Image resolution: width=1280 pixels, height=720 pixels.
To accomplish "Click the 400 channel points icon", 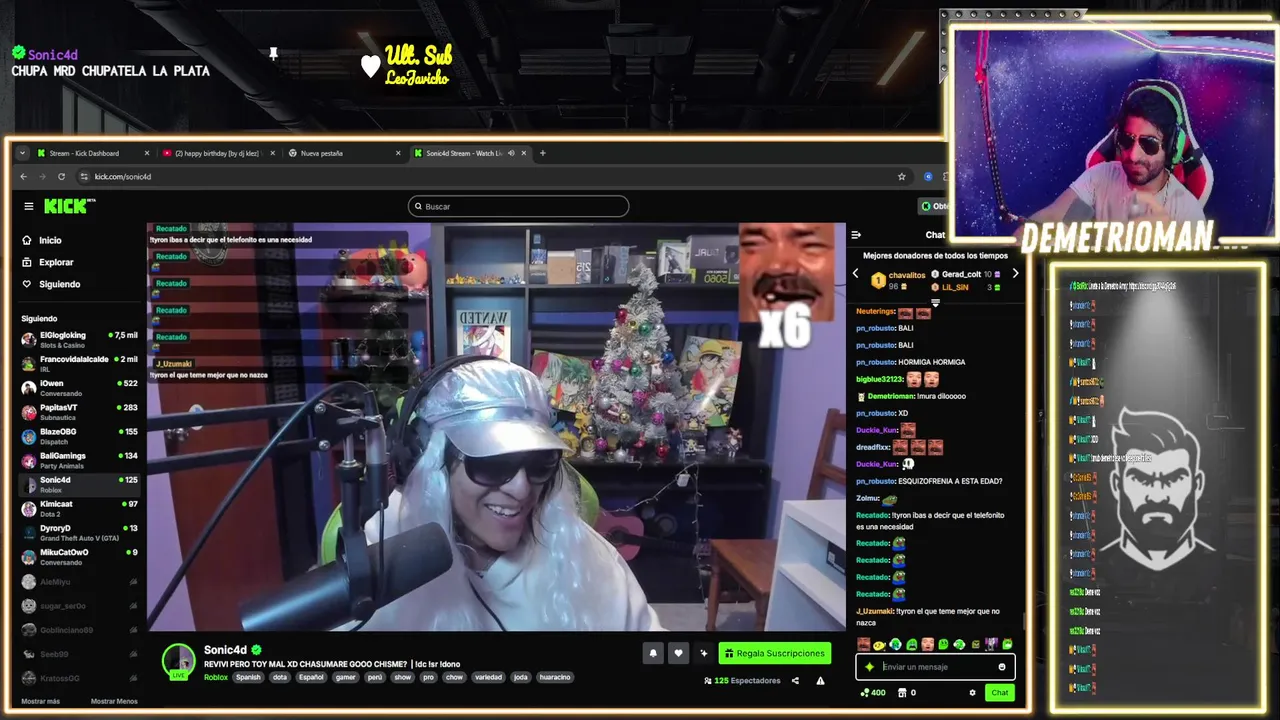I will (872, 692).
